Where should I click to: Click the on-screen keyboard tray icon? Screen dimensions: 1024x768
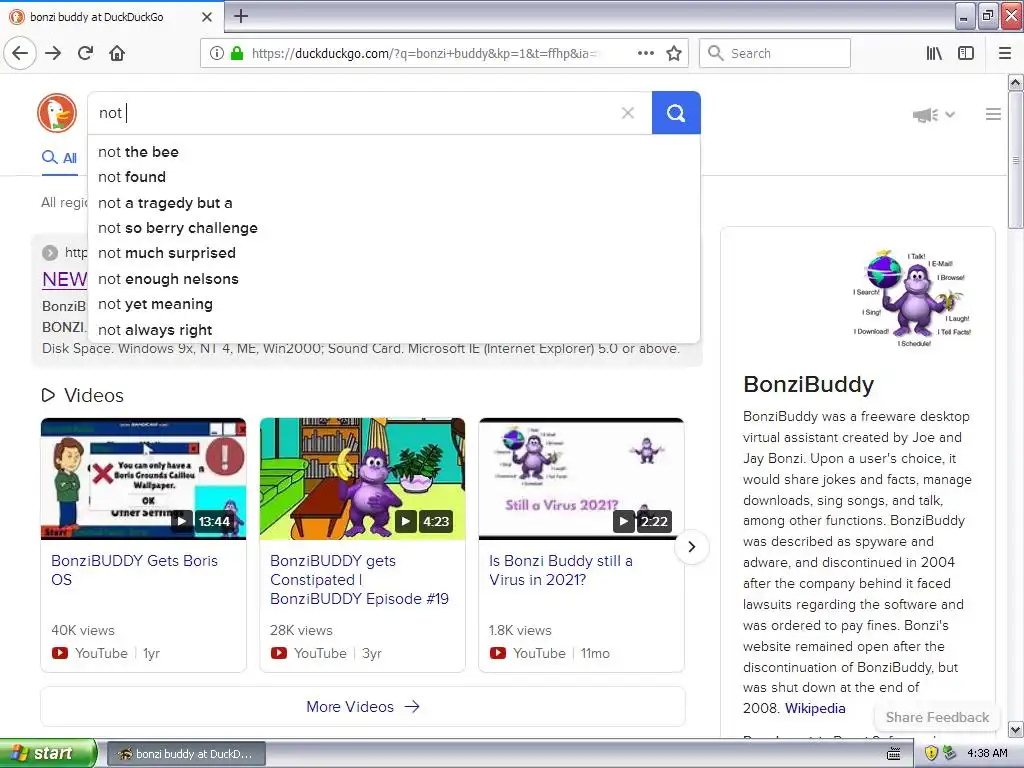coord(893,754)
